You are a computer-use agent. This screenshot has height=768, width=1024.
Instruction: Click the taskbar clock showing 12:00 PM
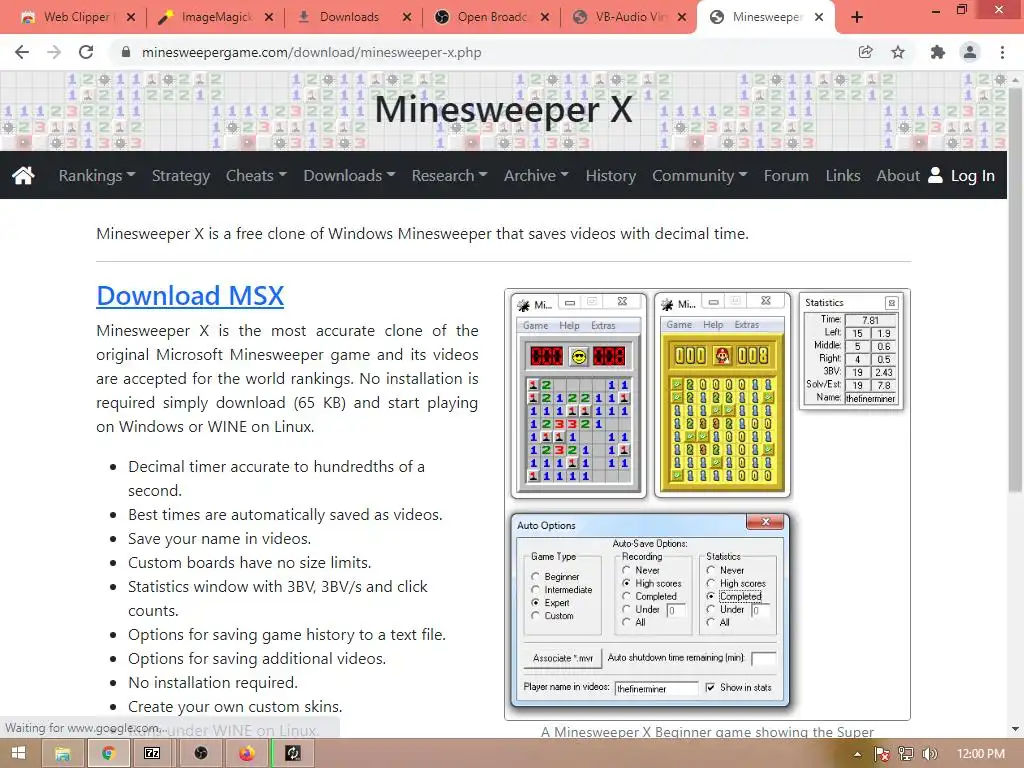pyautogui.click(x=981, y=754)
